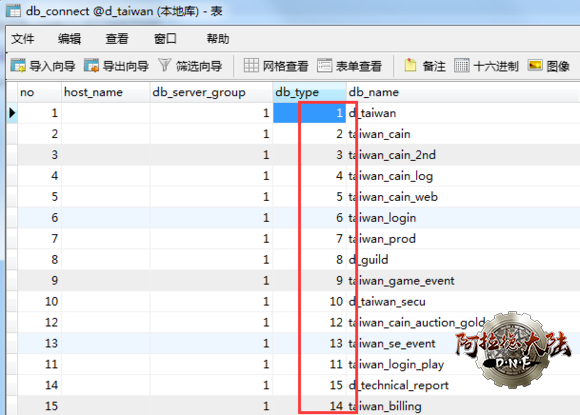
Task: Click the Export Wizard icon (导出向导)
Action: (91, 65)
